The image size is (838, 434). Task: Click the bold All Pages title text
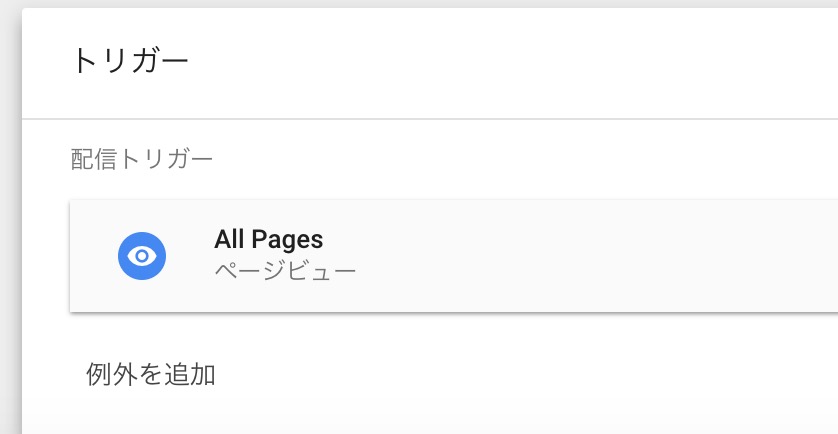click(268, 239)
